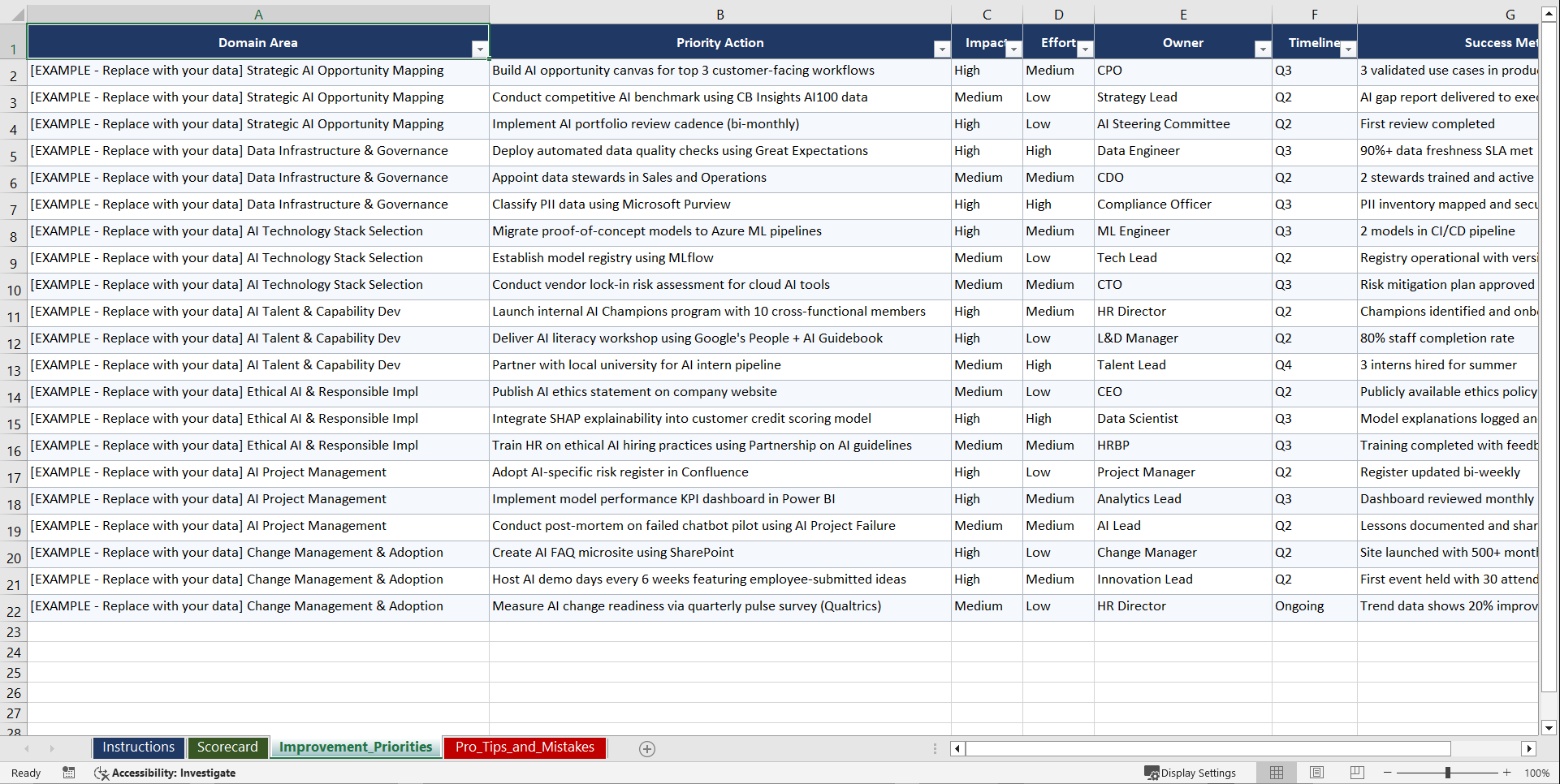Open the Domain Area filter dropdown

(x=481, y=50)
